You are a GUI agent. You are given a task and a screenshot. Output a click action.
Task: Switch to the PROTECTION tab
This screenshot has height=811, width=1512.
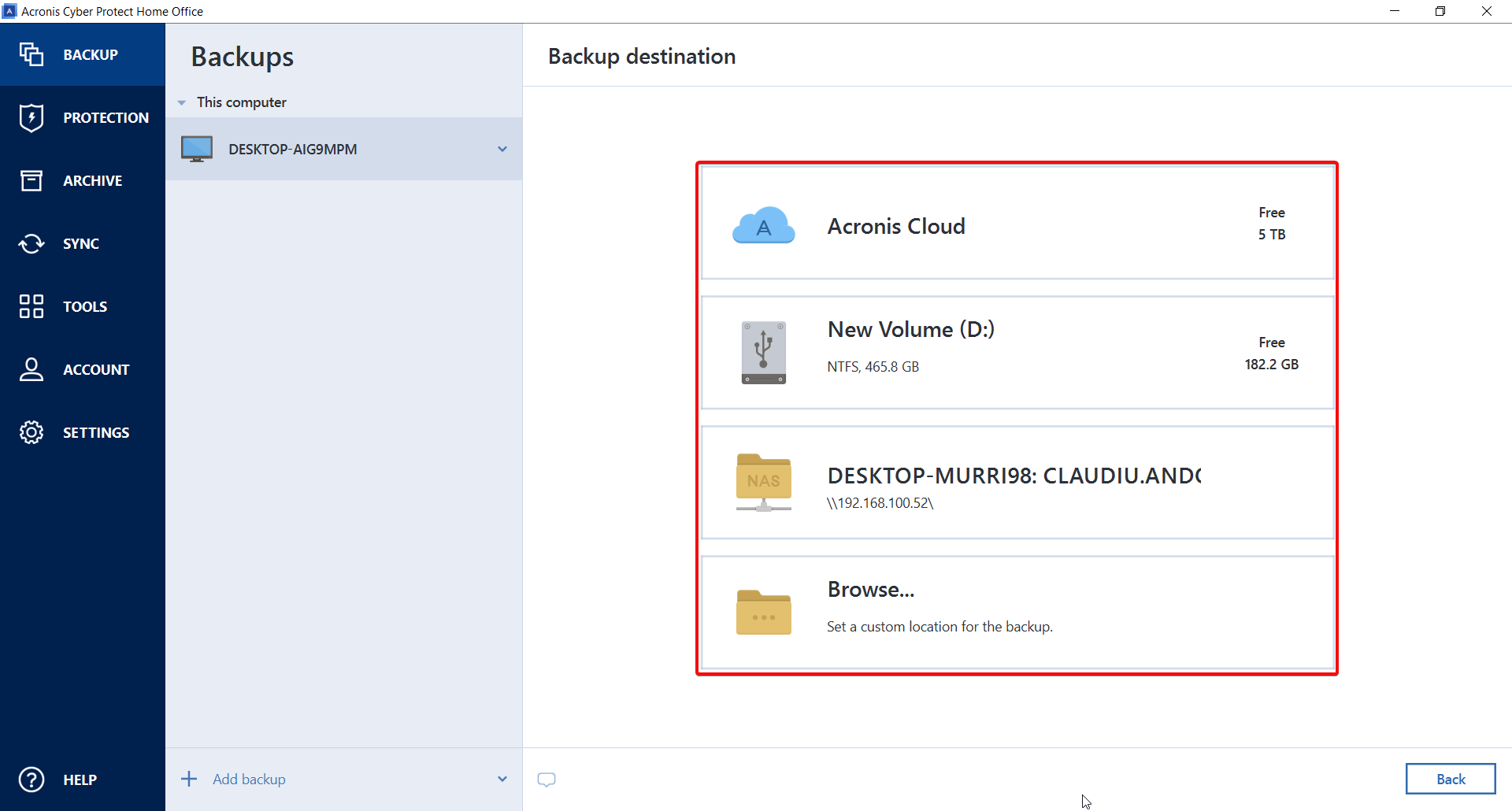83,117
